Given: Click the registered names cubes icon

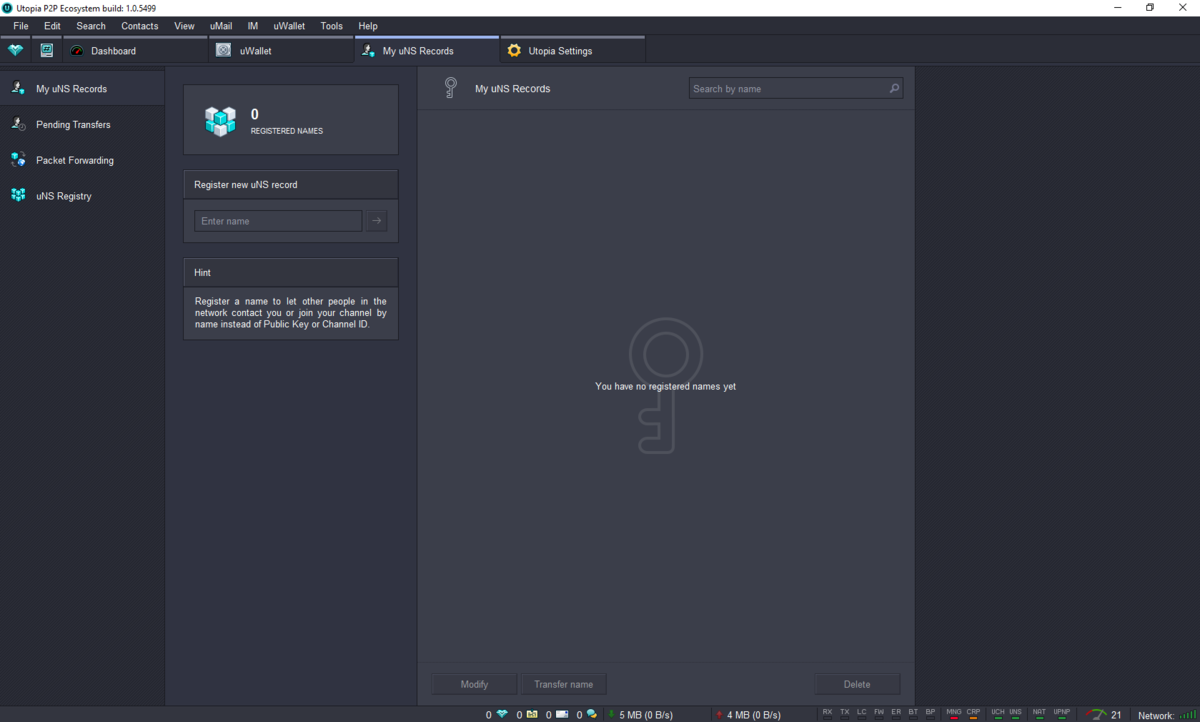Looking at the screenshot, I should pos(220,120).
